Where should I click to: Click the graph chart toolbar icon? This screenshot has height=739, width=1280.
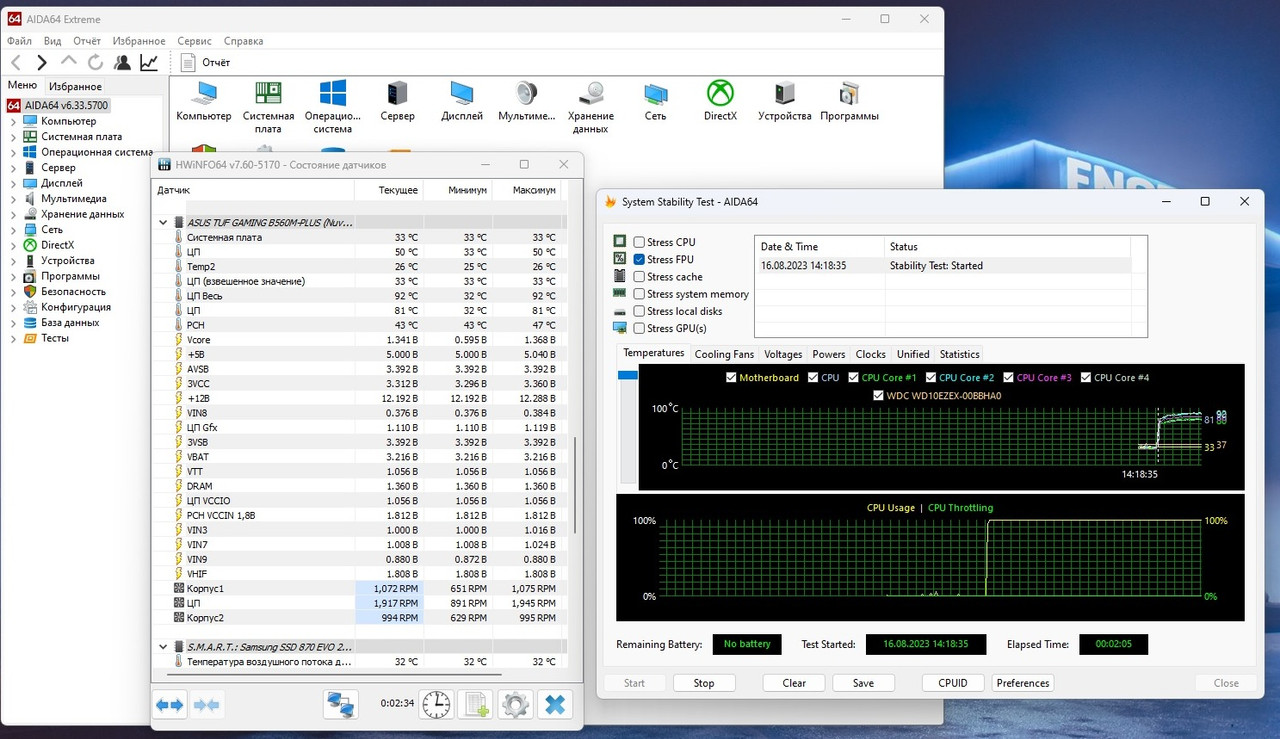(x=148, y=62)
